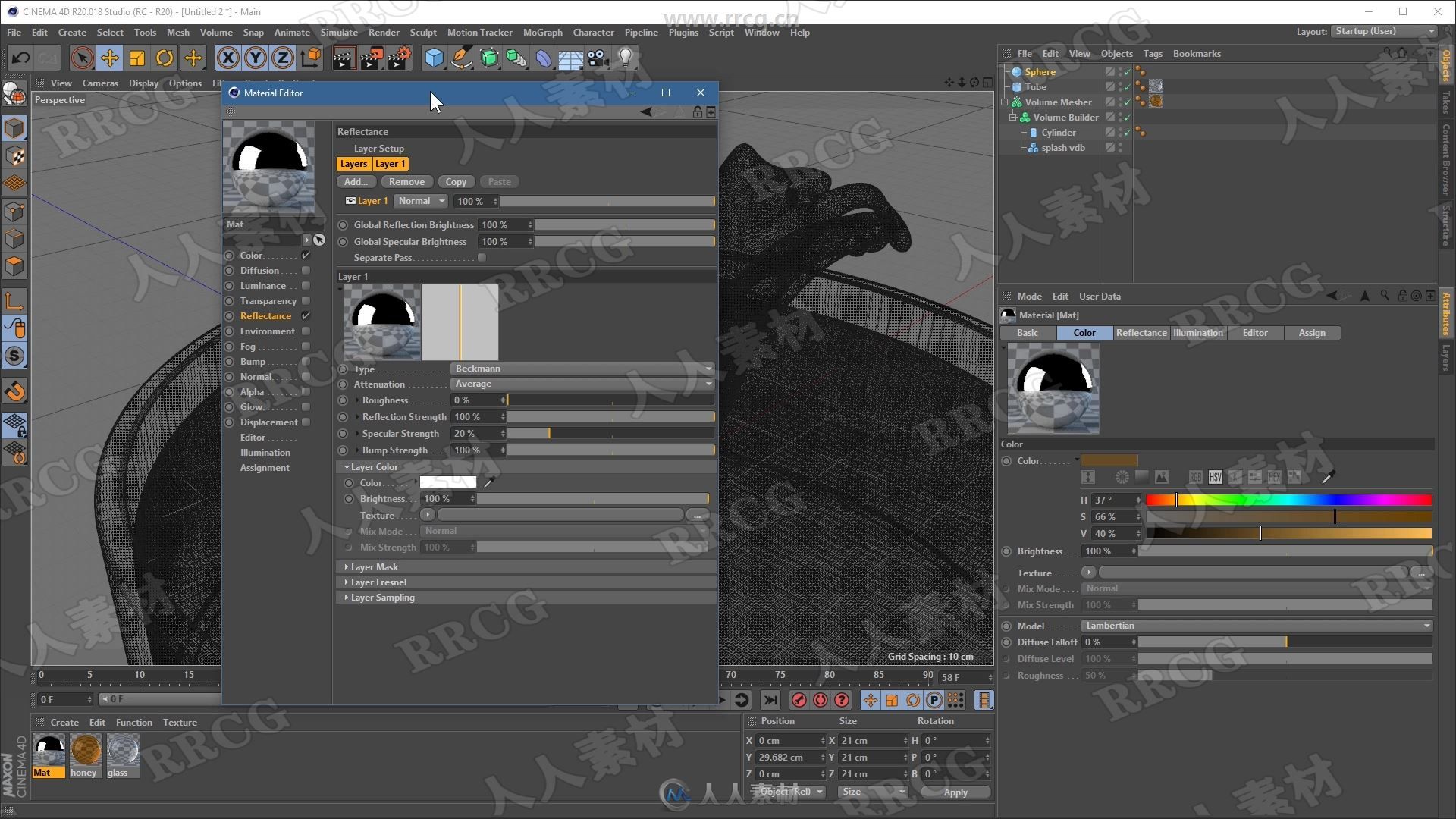Toggle Color channel checkbox on
The width and height of the screenshot is (1456, 819).
308,255
